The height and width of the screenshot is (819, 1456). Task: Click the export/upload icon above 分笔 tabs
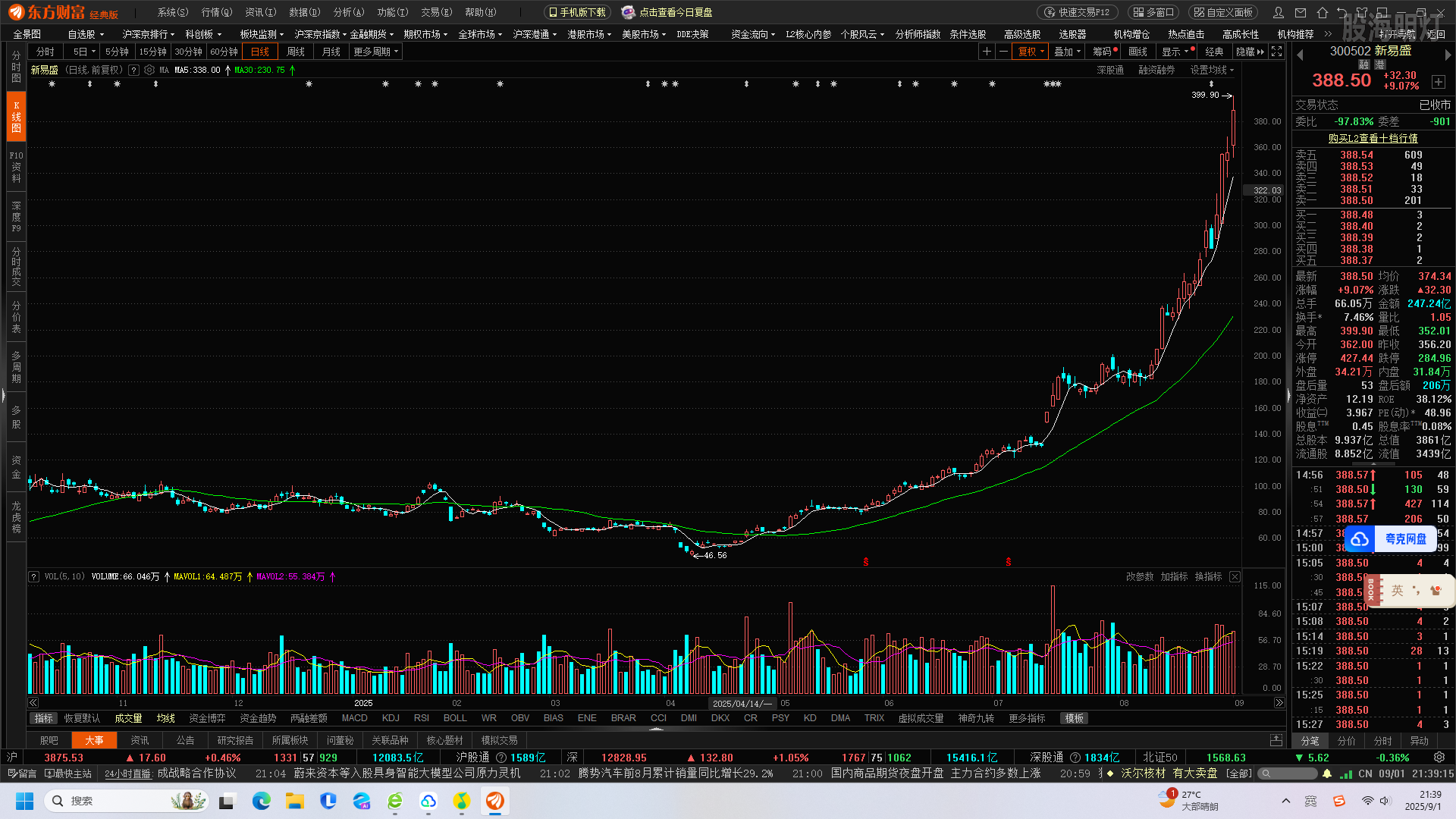click(1276, 740)
